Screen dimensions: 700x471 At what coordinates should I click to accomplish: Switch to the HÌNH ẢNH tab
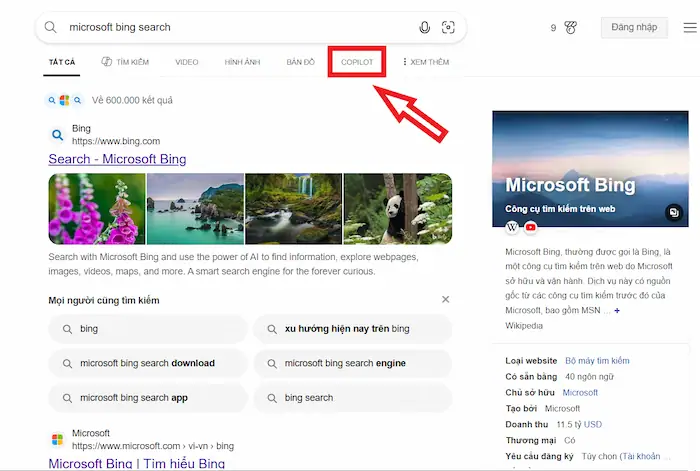(x=242, y=62)
